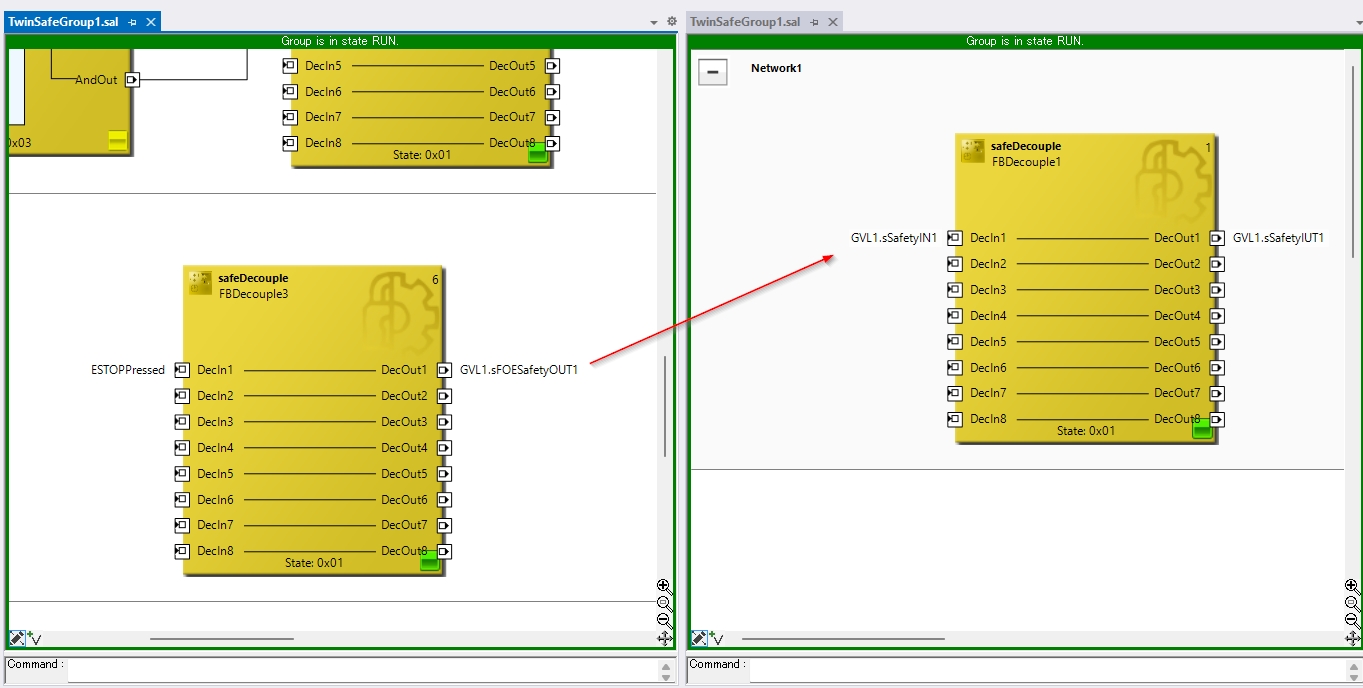The width and height of the screenshot is (1363, 688).
Task: Click the edit pencil icon in left editor
Action: [x=17, y=638]
